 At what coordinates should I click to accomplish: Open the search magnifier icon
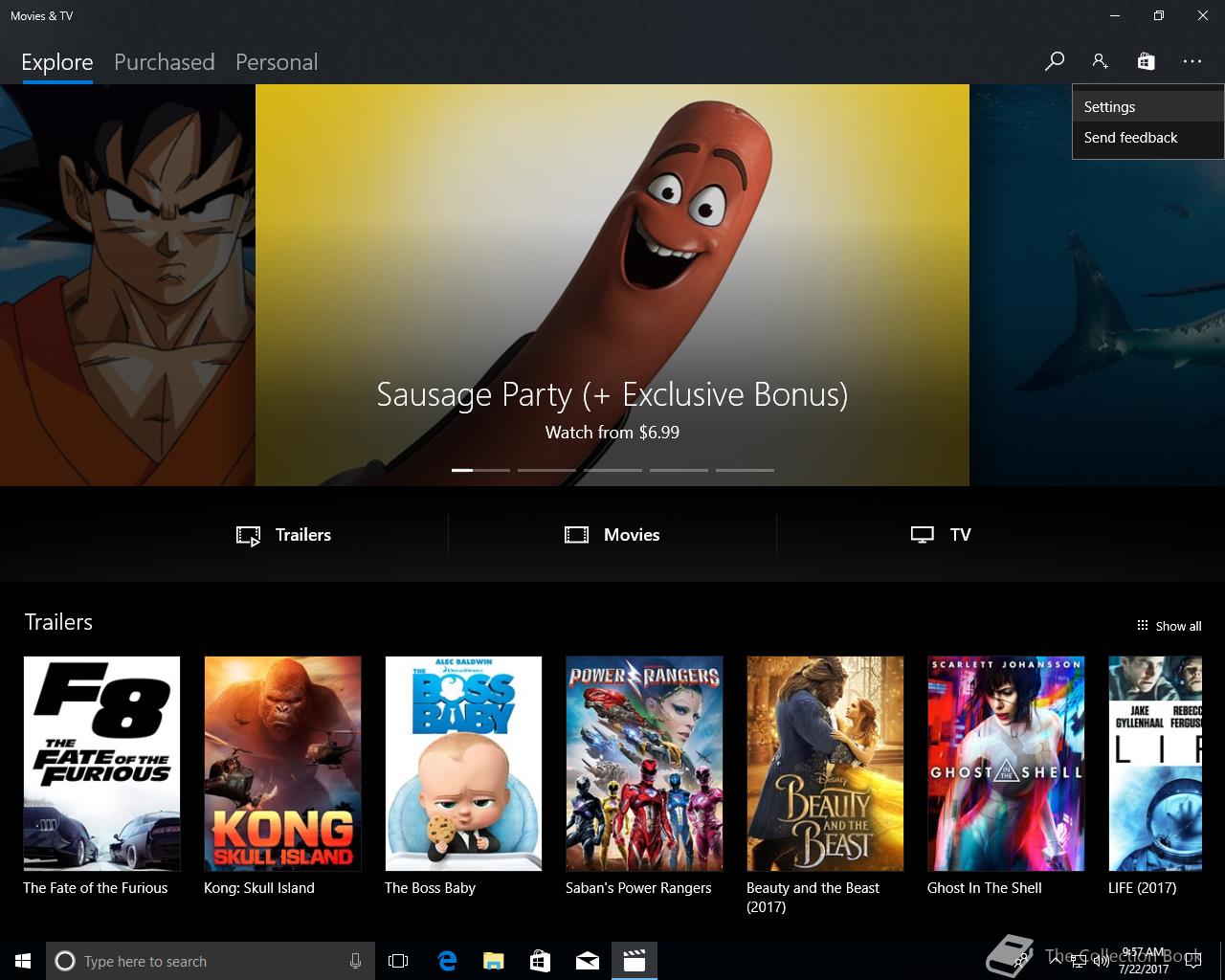pos(1054,61)
